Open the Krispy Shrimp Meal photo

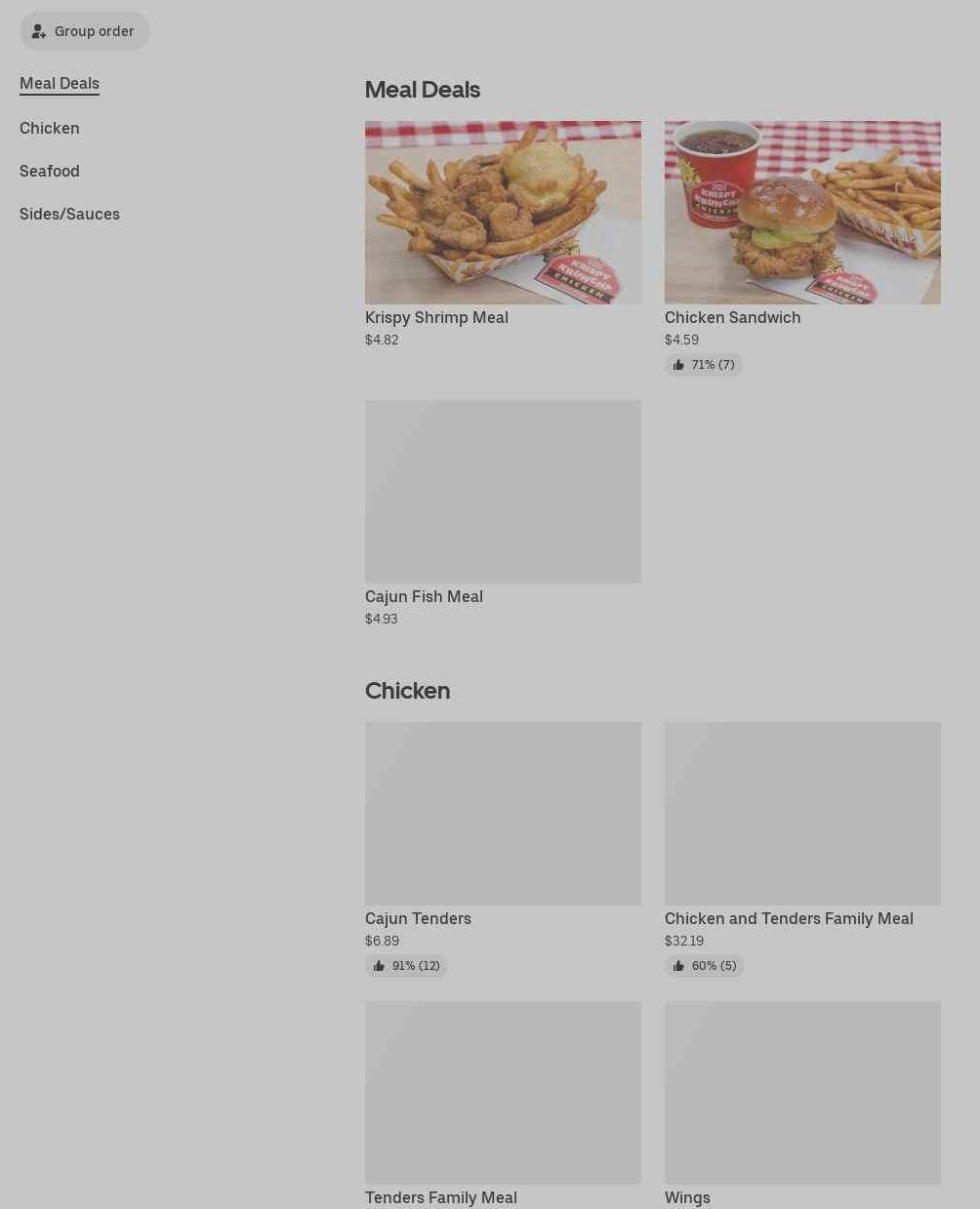pyautogui.click(x=503, y=213)
